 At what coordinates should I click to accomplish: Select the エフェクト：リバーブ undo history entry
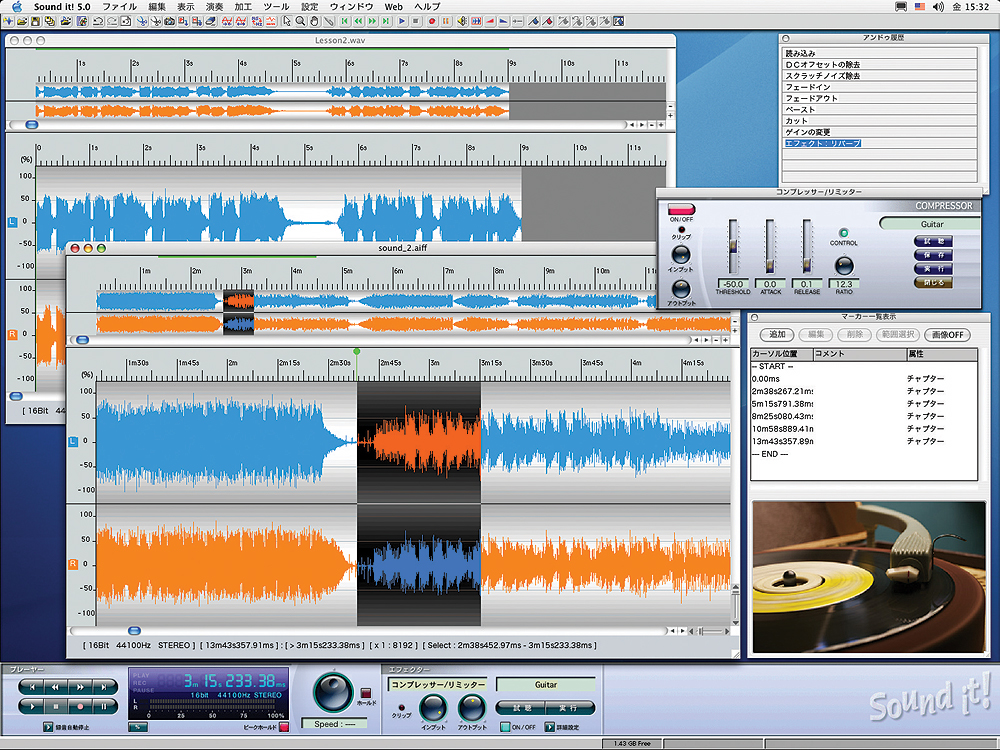(x=823, y=143)
